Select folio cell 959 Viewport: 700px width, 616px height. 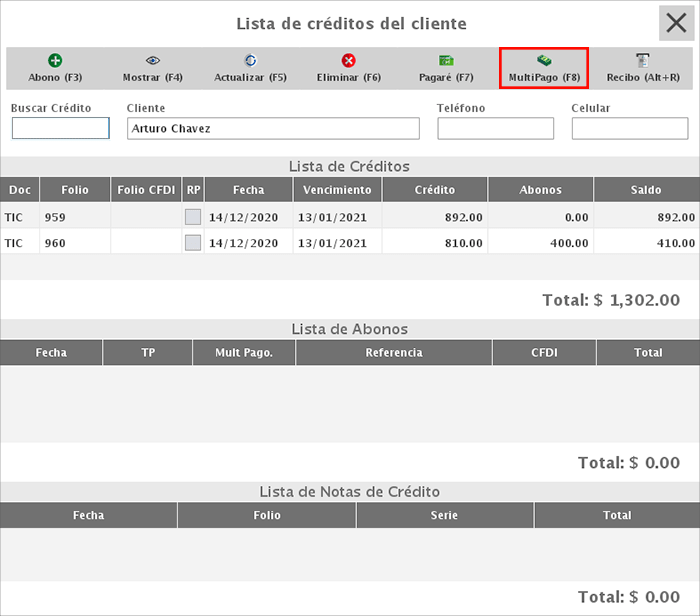(75, 217)
